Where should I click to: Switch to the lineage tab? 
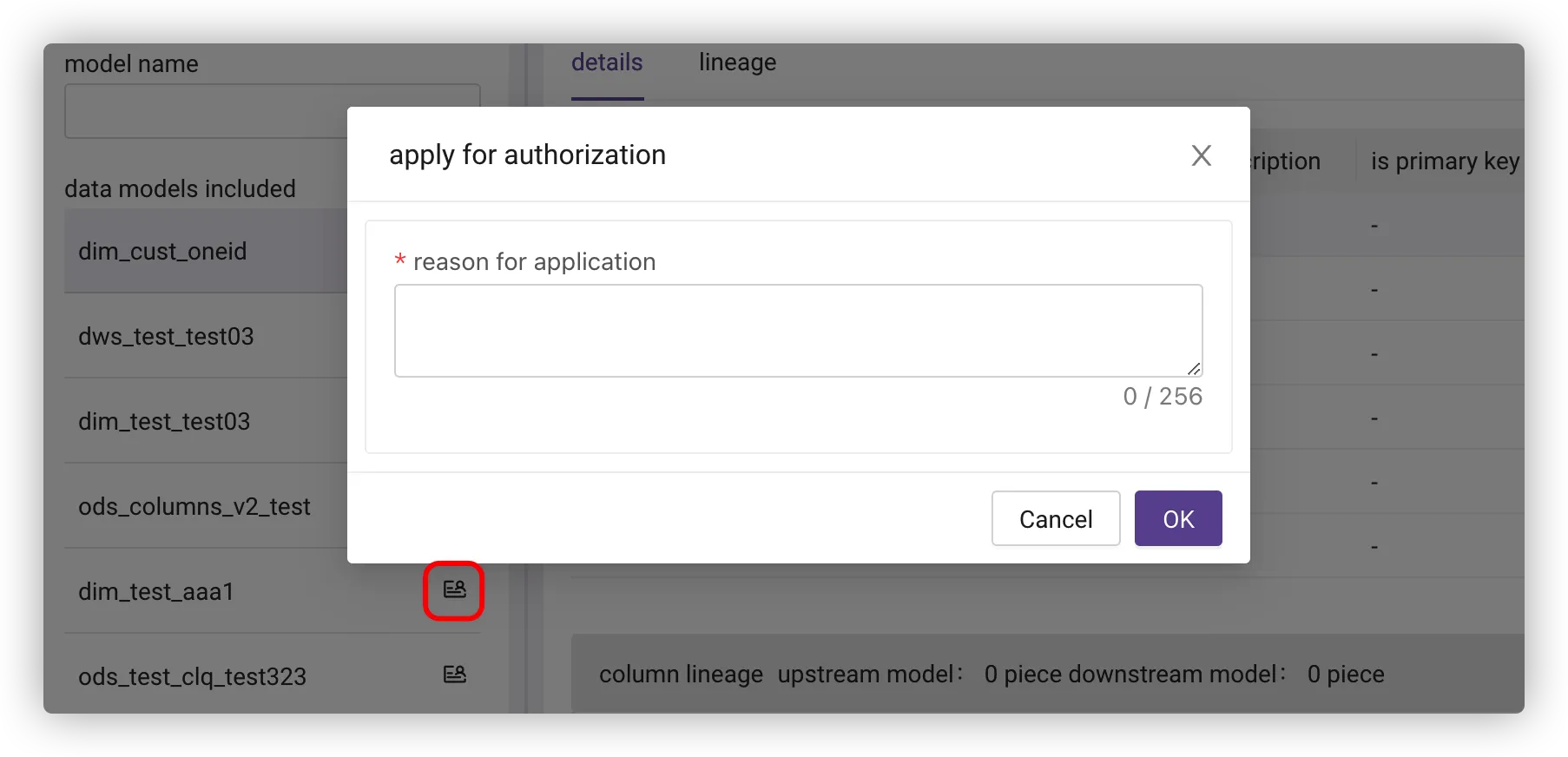(737, 63)
